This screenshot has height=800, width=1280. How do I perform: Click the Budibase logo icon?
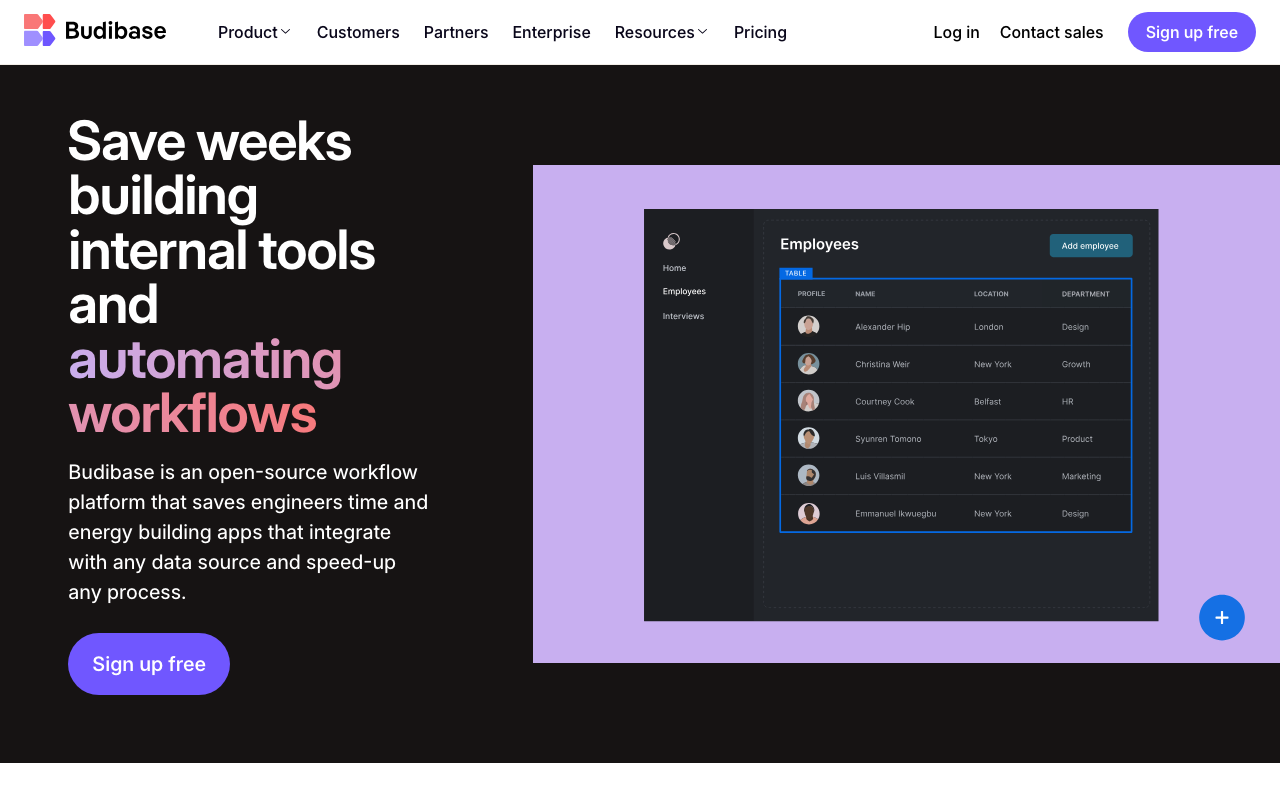(38, 30)
